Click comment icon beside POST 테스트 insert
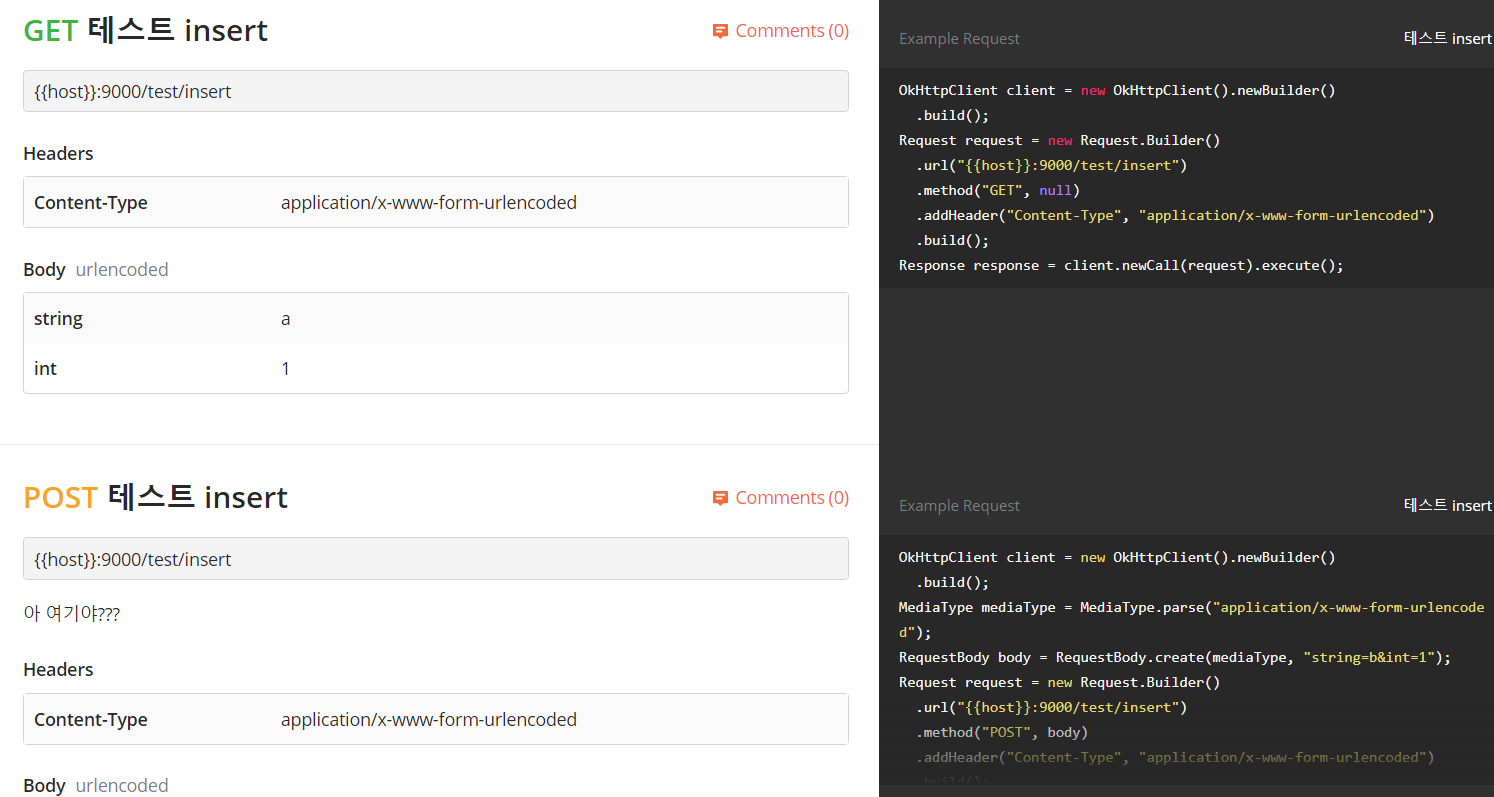1494x797 pixels. pyautogui.click(x=720, y=499)
